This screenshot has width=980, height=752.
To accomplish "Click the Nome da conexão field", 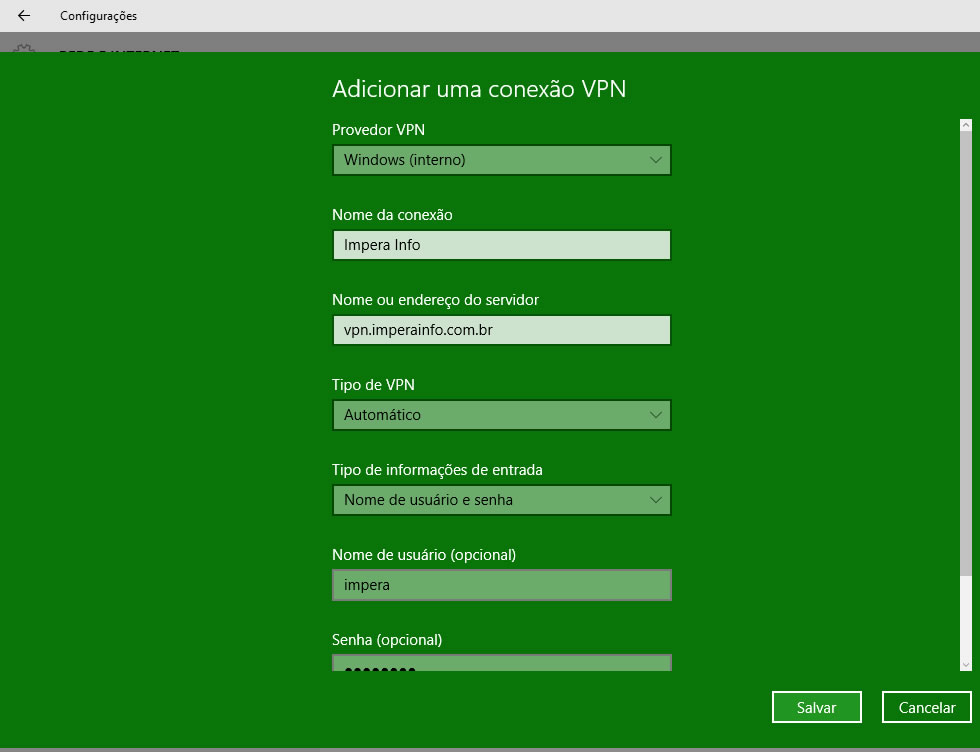I will coord(501,245).
